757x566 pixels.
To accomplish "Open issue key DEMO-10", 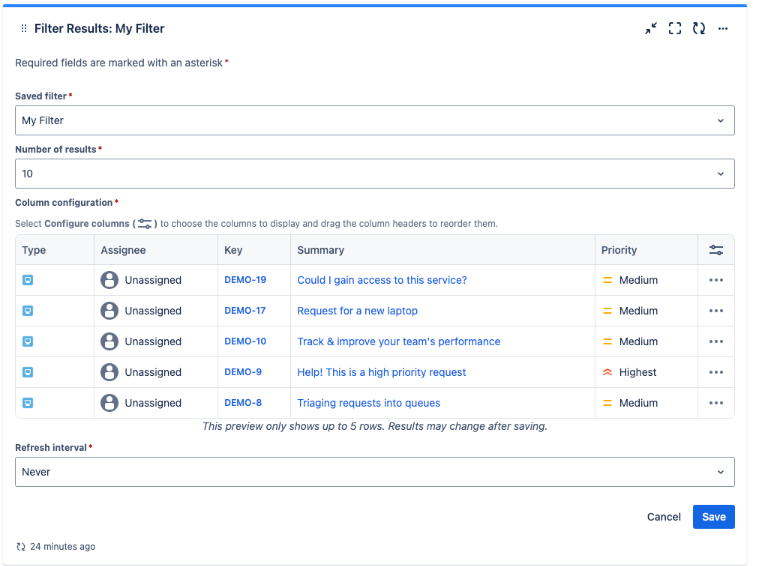I will (245, 341).
